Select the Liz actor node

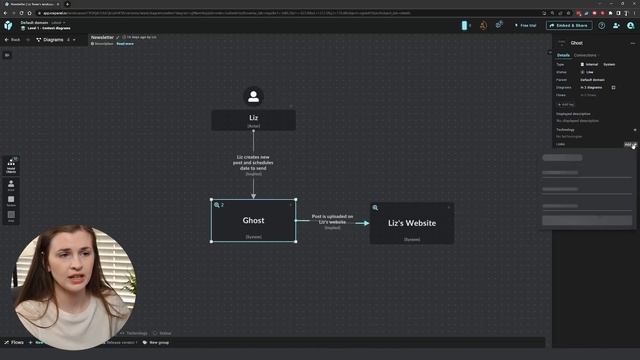tap(253, 120)
